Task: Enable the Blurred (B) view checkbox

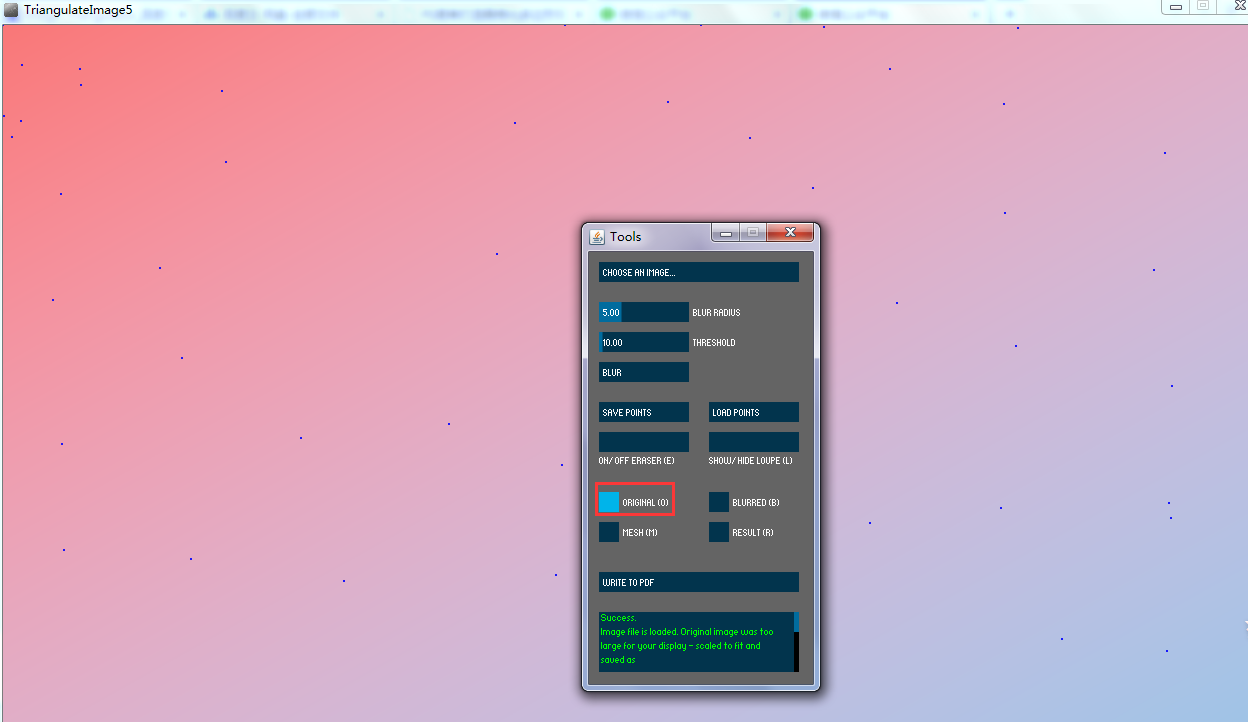Action: (x=719, y=502)
